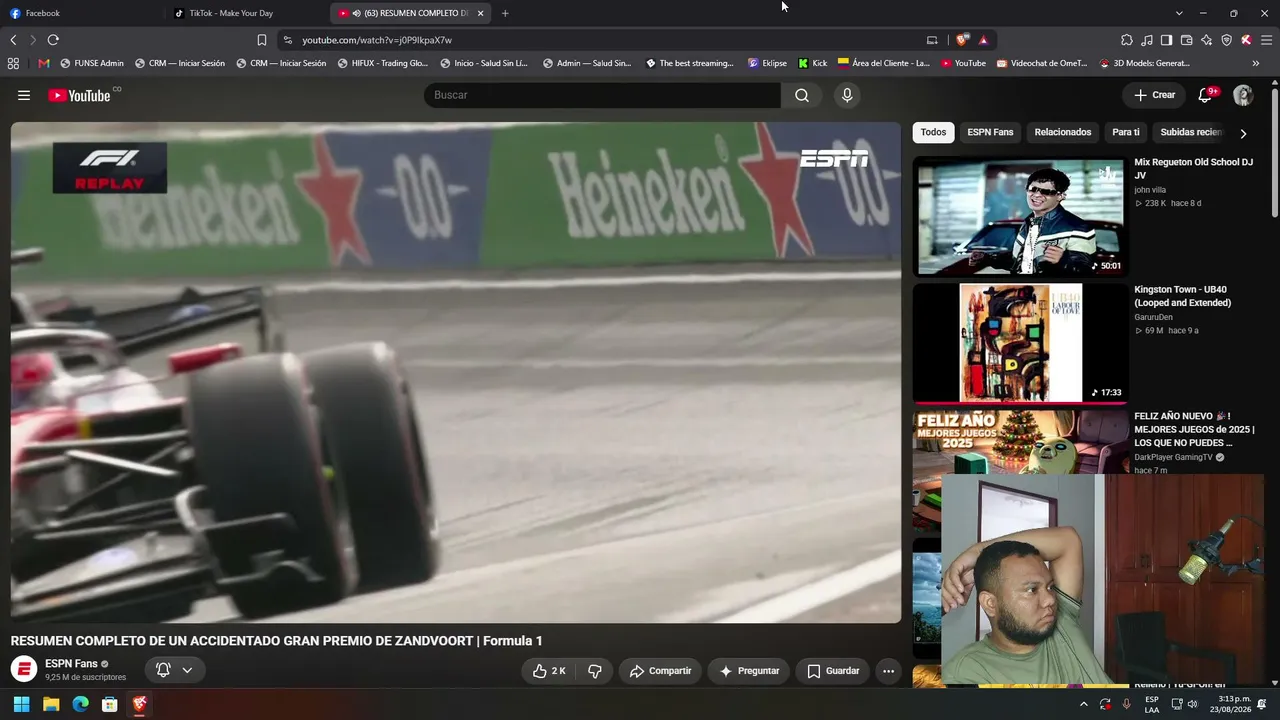Open Microsoft Store from the taskbar
Viewport: 1280px width, 720px height.
point(110,704)
